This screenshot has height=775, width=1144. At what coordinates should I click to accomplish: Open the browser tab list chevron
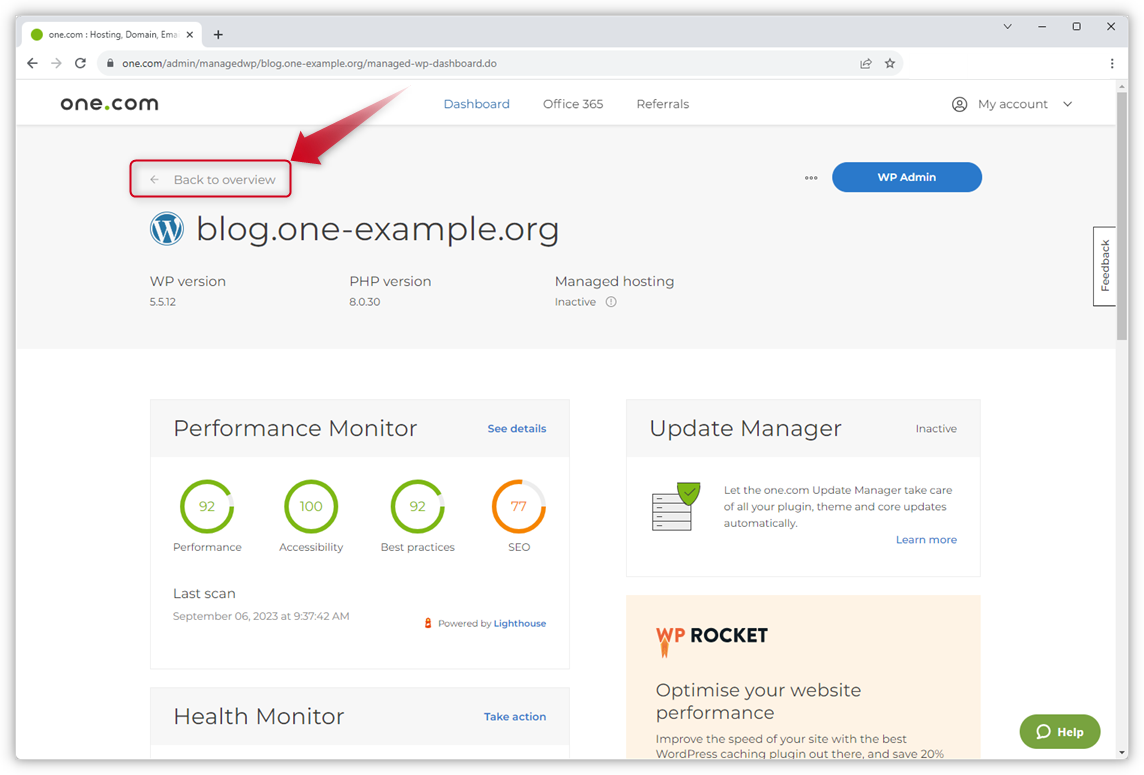(x=1007, y=26)
